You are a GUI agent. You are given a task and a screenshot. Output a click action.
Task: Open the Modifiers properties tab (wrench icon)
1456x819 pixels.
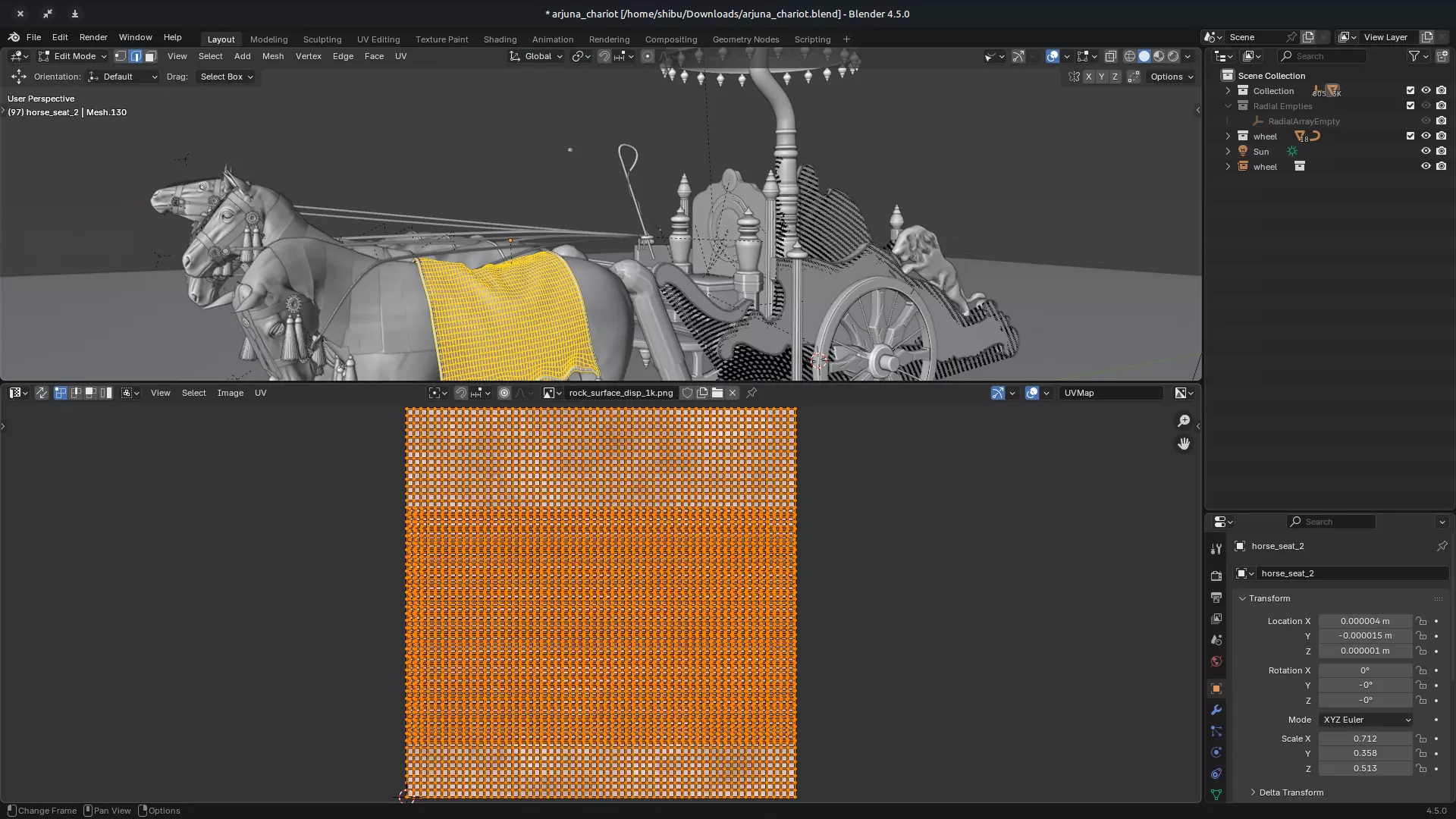coord(1216,710)
